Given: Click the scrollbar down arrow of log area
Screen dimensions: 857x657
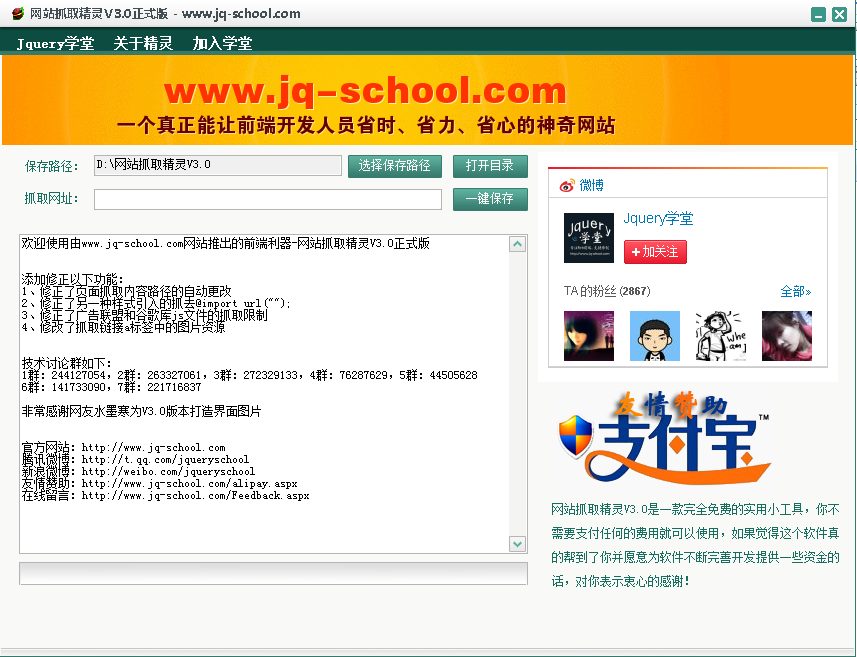Looking at the screenshot, I should [518, 544].
